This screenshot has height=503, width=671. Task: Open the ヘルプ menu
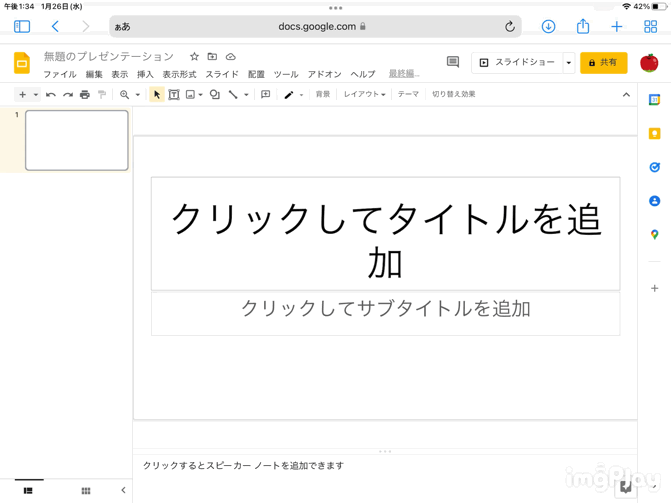363,74
